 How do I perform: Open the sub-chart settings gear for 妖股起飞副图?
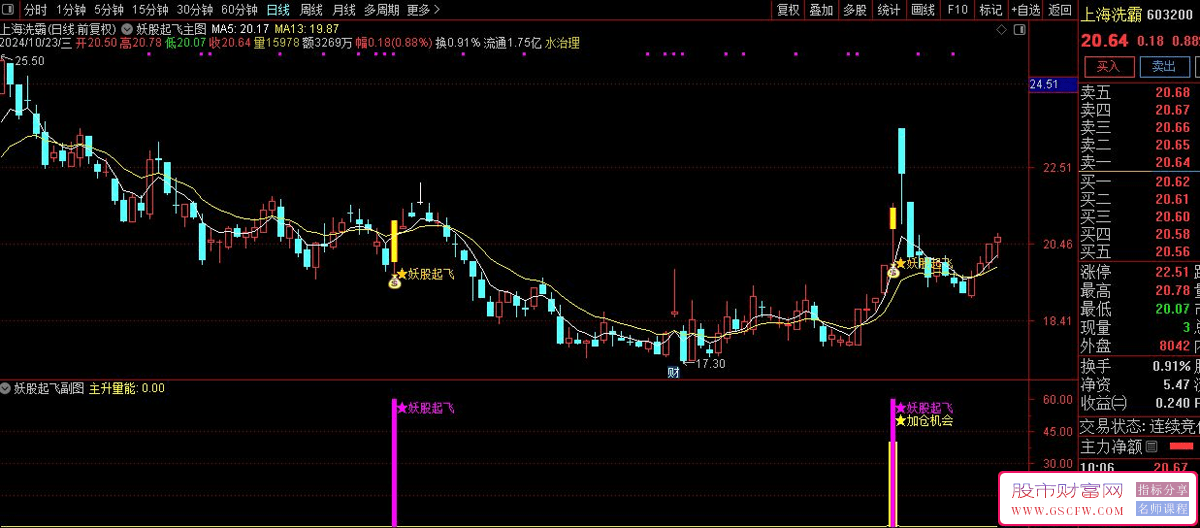point(6,388)
